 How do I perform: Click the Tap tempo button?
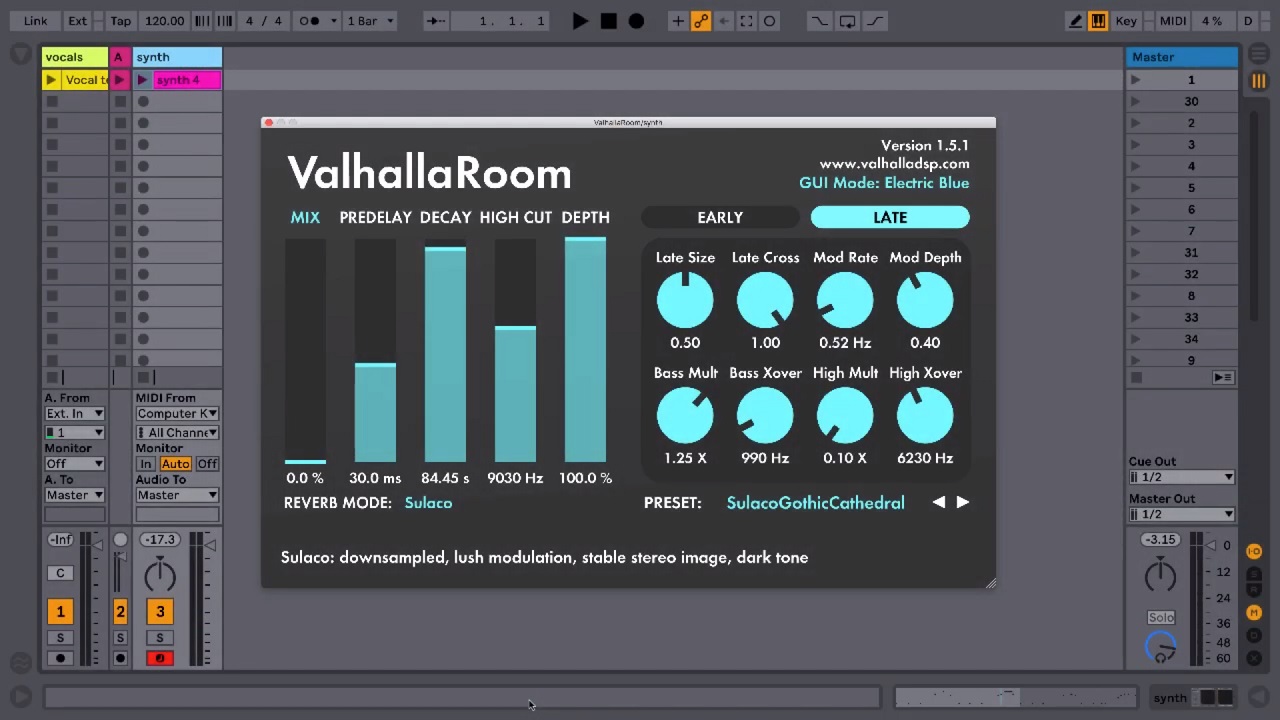coord(120,21)
